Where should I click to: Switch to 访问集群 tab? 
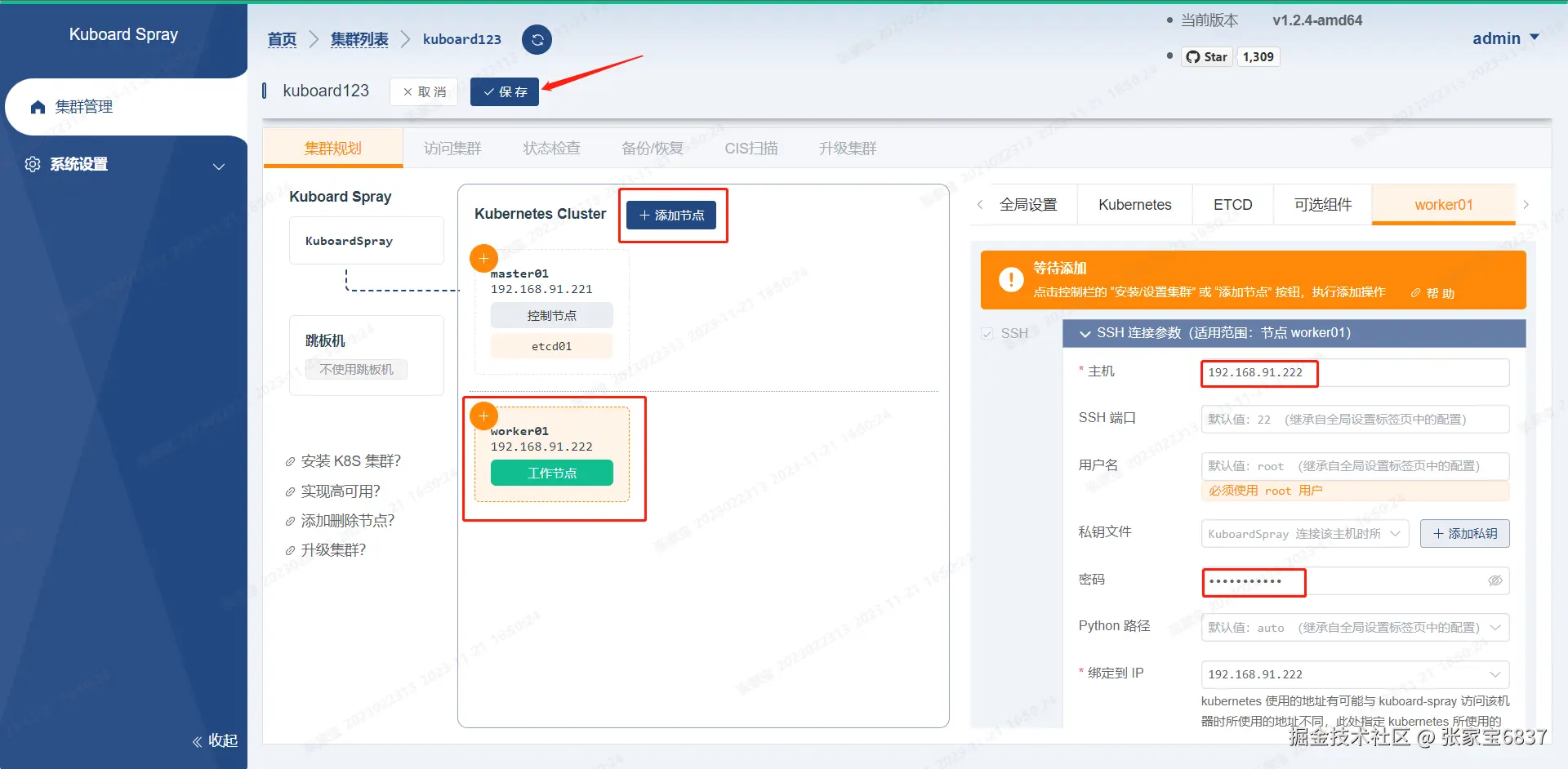452,148
